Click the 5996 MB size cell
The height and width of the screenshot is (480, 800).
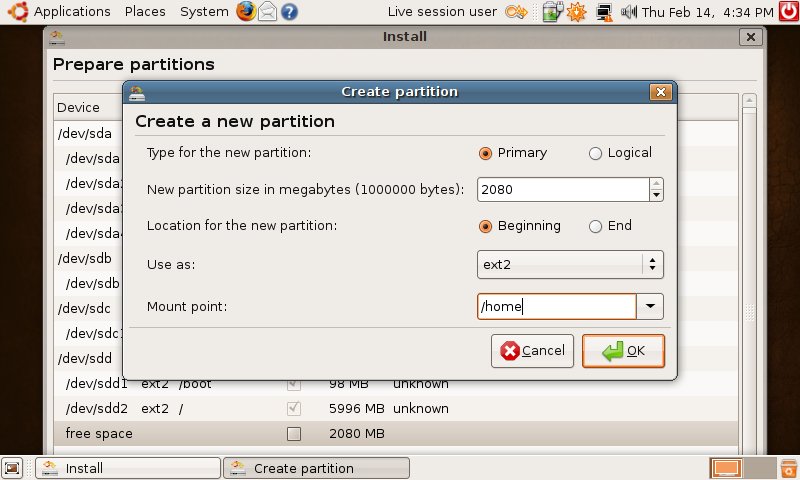[356, 409]
